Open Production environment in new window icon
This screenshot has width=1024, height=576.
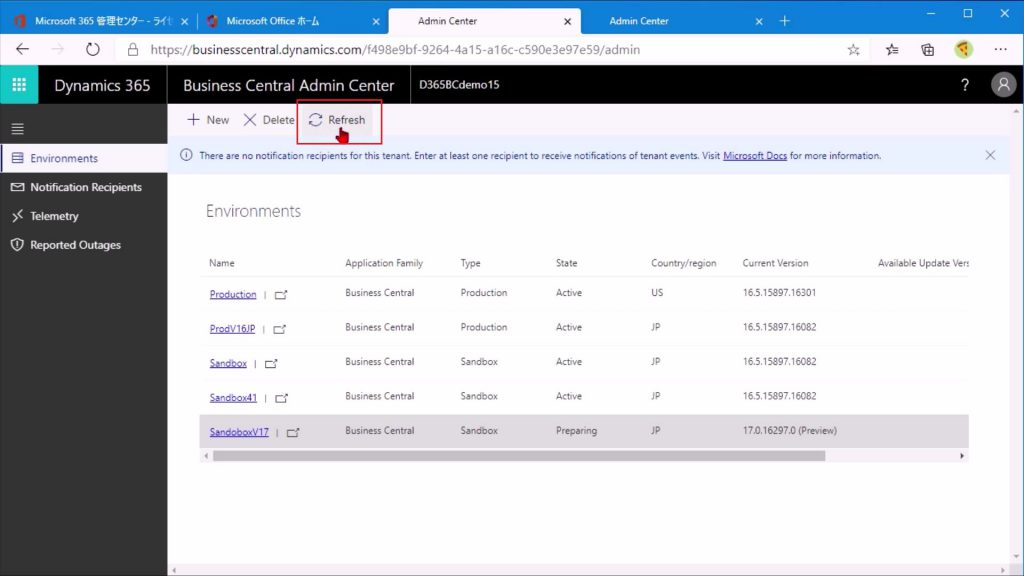(281, 295)
